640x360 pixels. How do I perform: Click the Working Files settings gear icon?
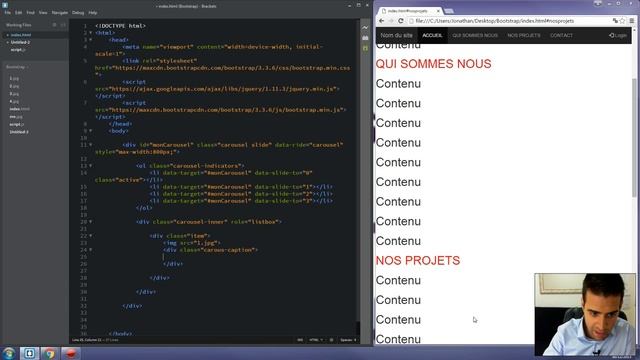[55, 25]
